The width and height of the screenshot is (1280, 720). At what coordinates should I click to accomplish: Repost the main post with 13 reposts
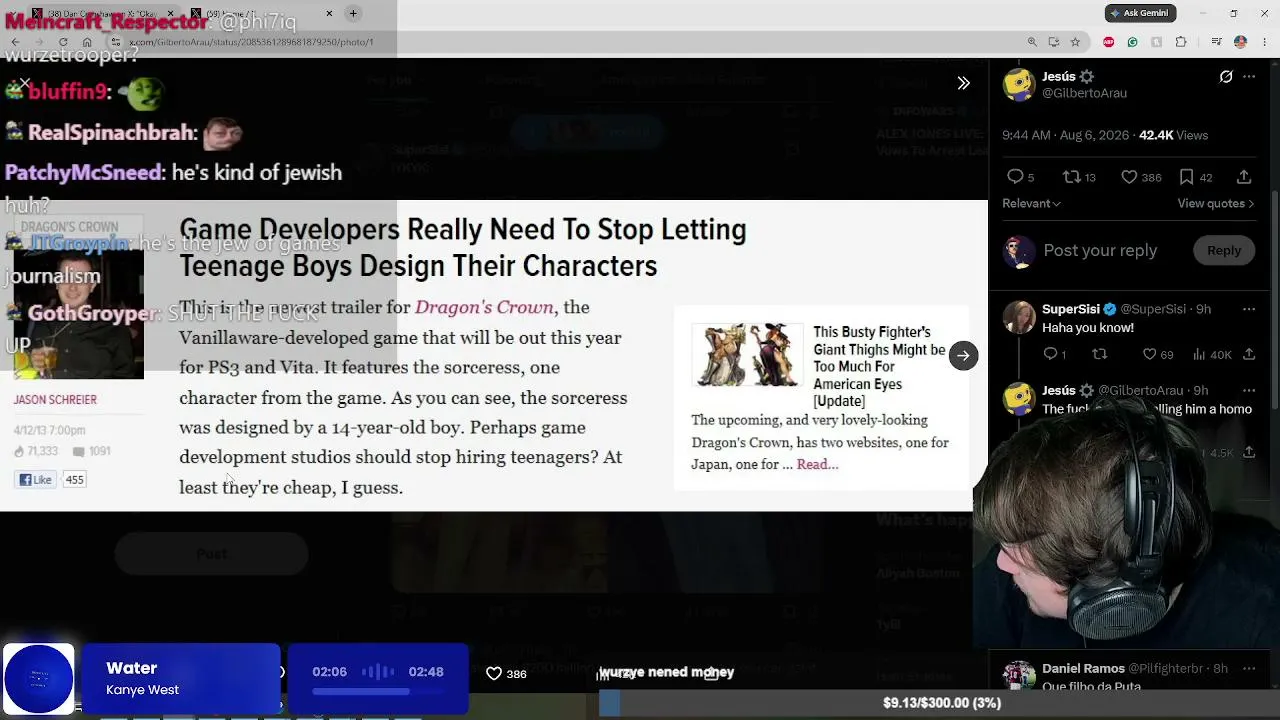point(1079,177)
